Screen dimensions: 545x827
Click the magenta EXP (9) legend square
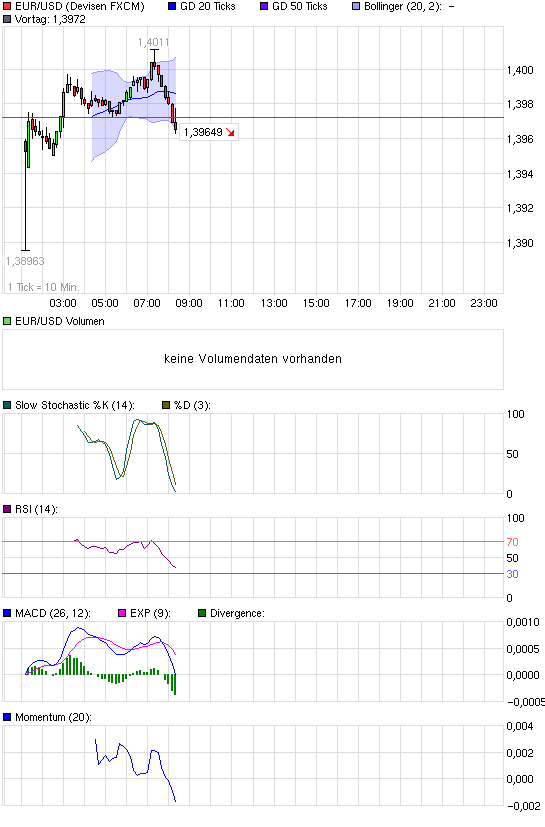pyautogui.click(x=122, y=613)
